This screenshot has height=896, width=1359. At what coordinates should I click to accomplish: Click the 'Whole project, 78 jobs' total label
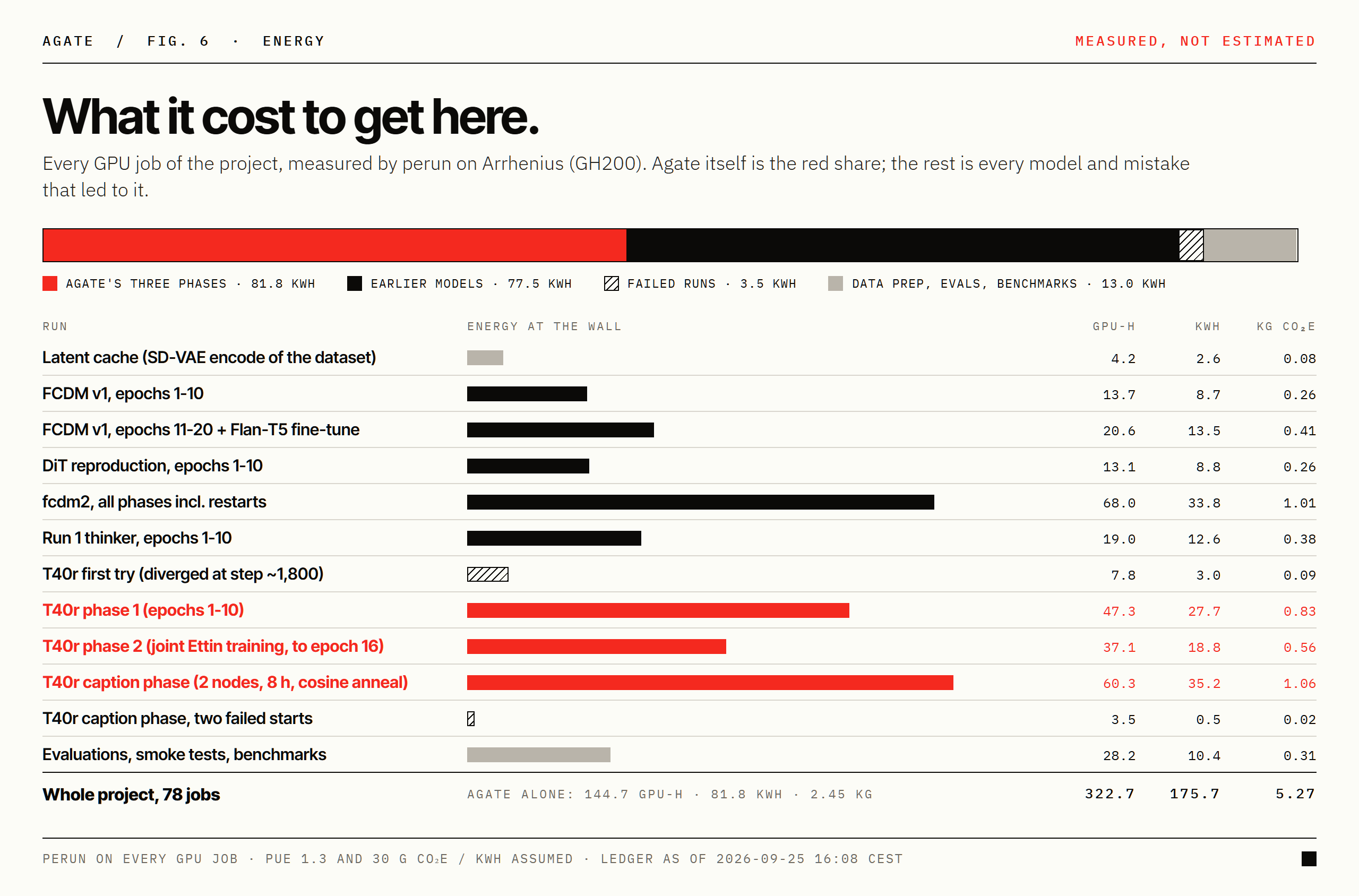(x=131, y=794)
